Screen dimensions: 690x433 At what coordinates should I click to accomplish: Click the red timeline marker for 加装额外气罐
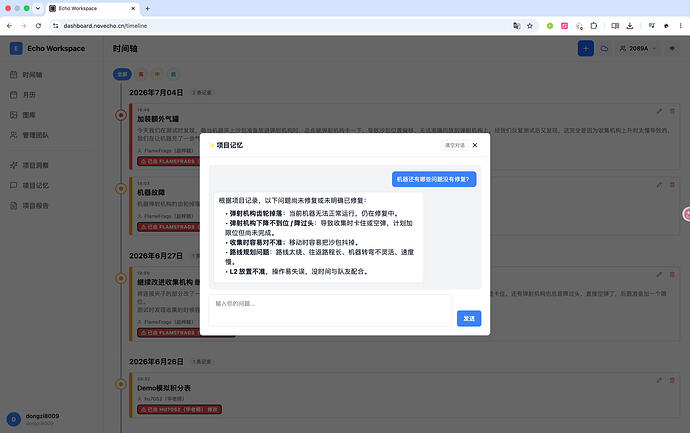tap(121, 115)
